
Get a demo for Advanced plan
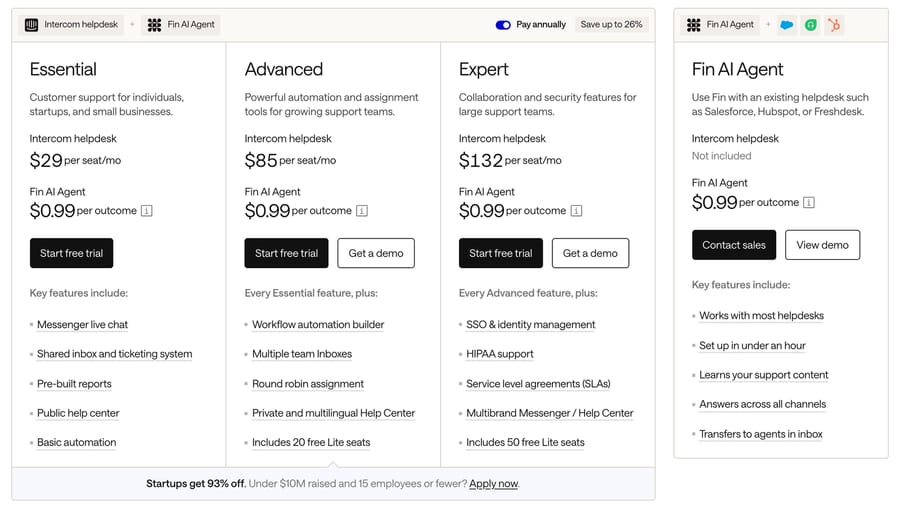tap(376, 253)
